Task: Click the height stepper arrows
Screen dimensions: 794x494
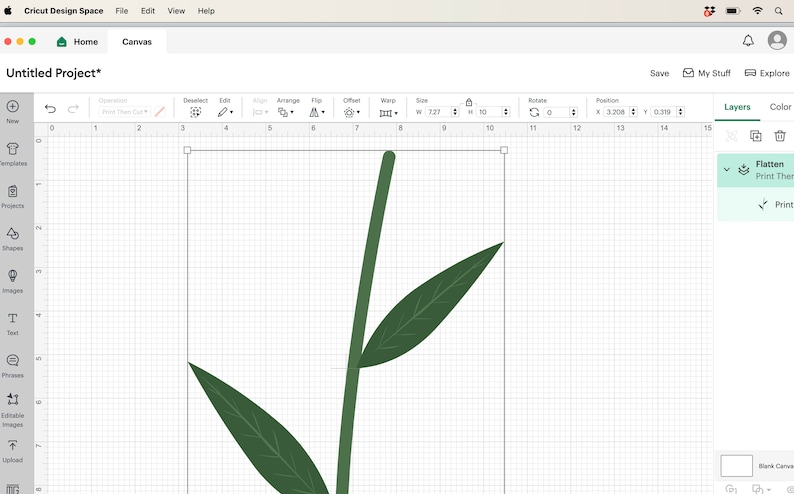Action: pos(505,112)
